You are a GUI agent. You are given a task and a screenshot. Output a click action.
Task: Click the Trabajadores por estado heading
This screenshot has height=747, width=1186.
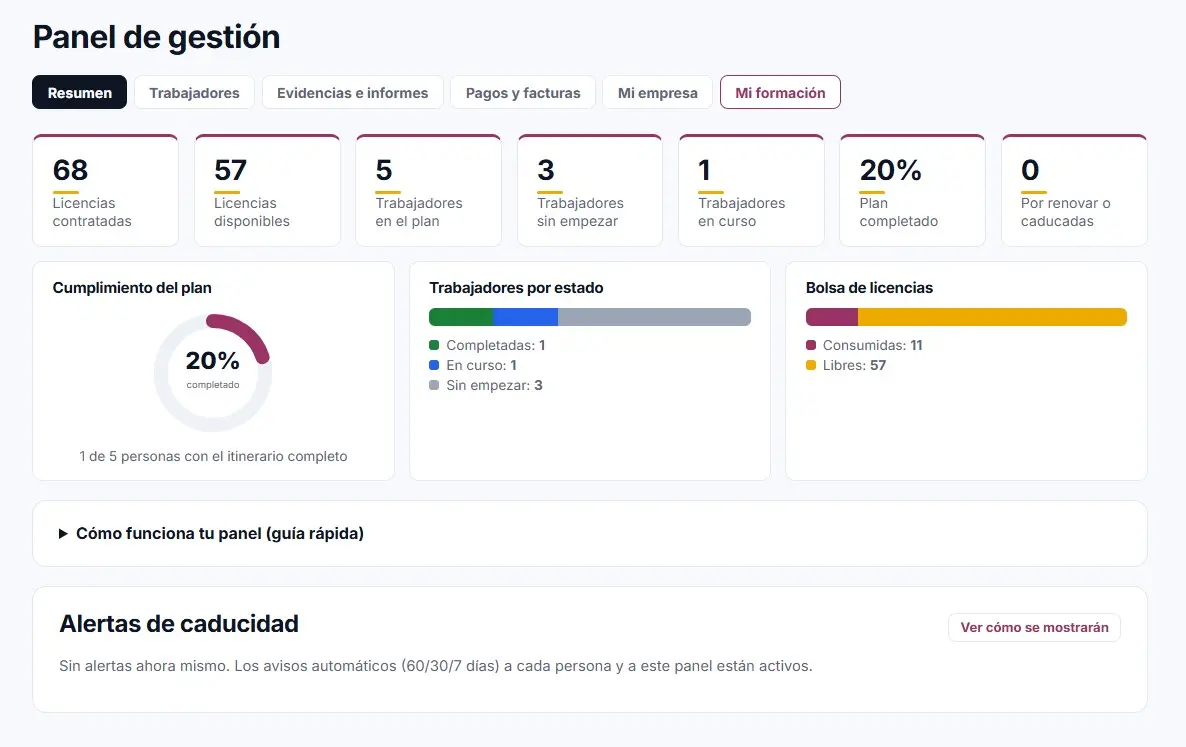[516, 288]
